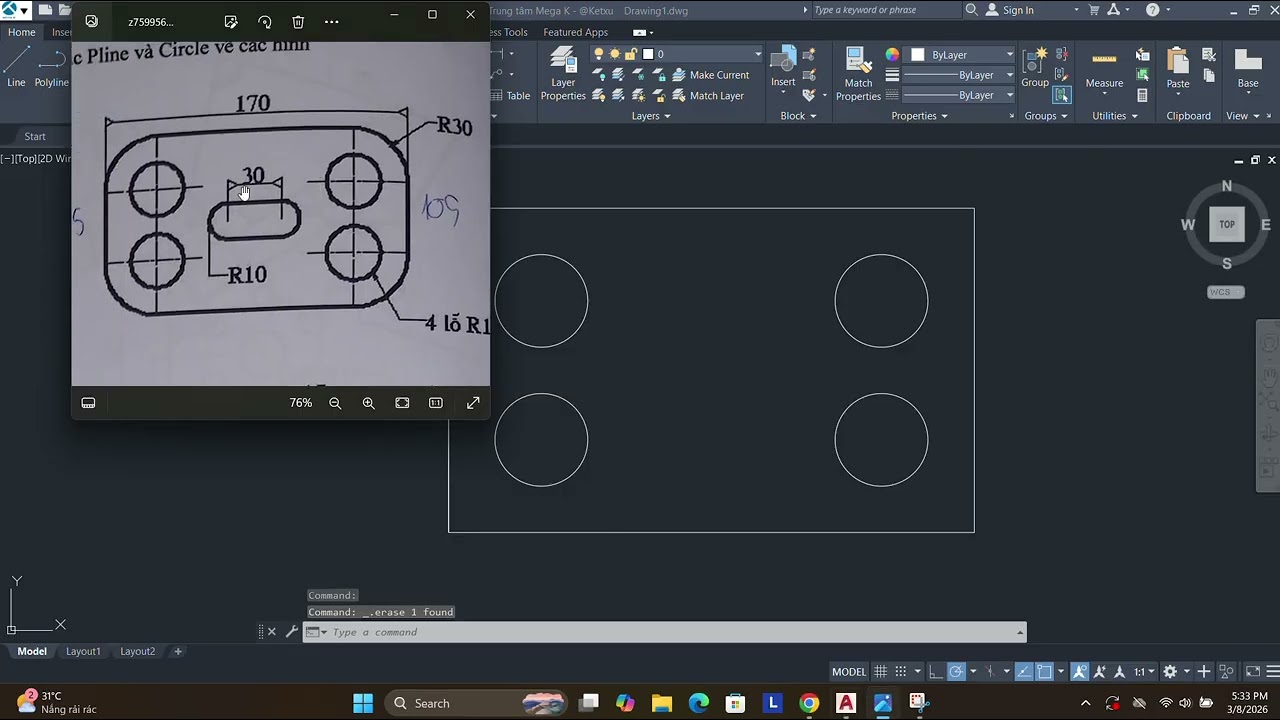Toggle snap mode dotted grid in status bar
Viewport: 1280px width, 720px height.
[901, 672]
